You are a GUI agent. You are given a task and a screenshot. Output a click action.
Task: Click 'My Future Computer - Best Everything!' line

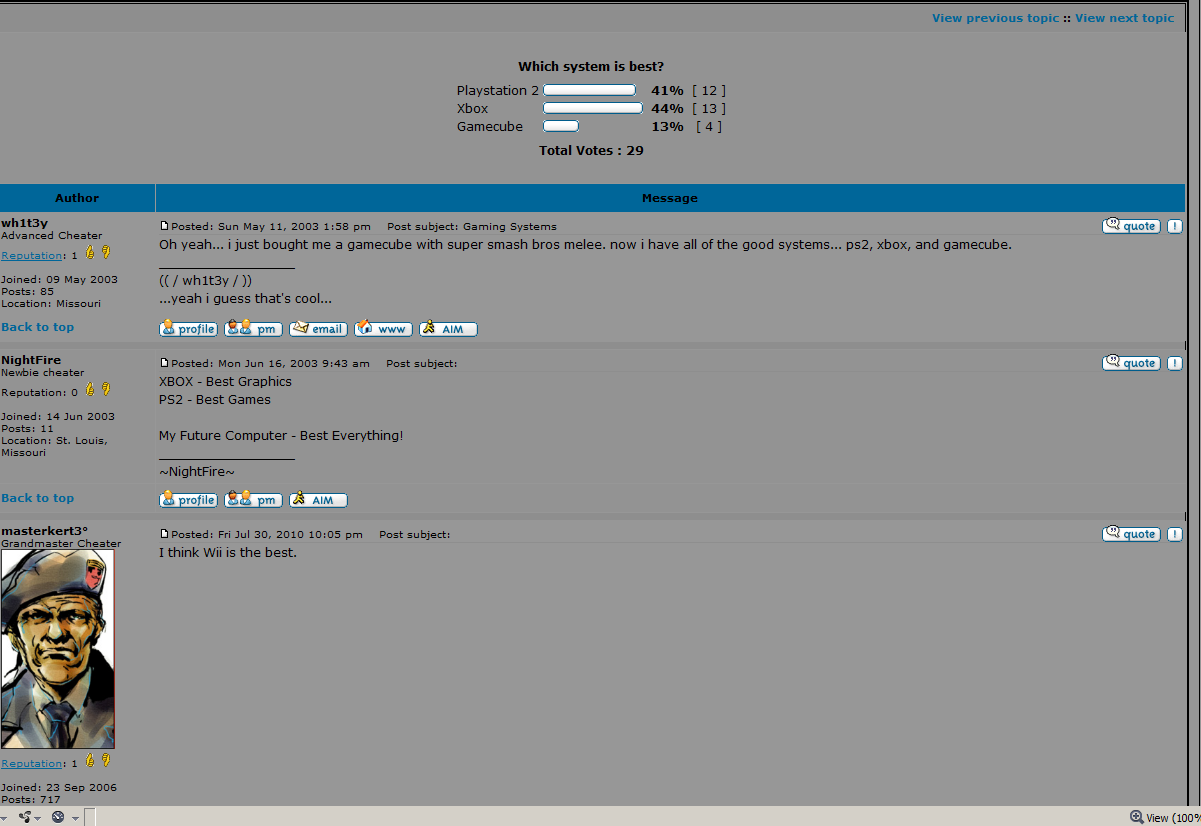tap(281, 436)
